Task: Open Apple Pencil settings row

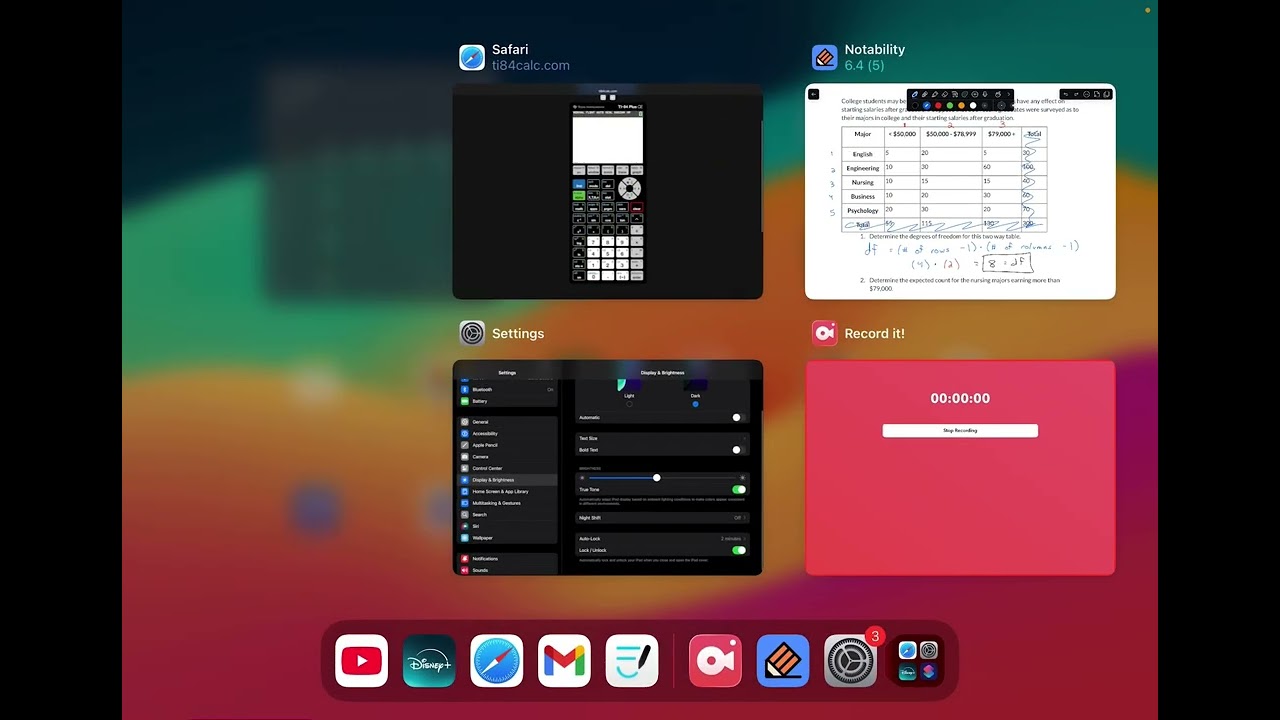Action: click(x=506, y=445)
